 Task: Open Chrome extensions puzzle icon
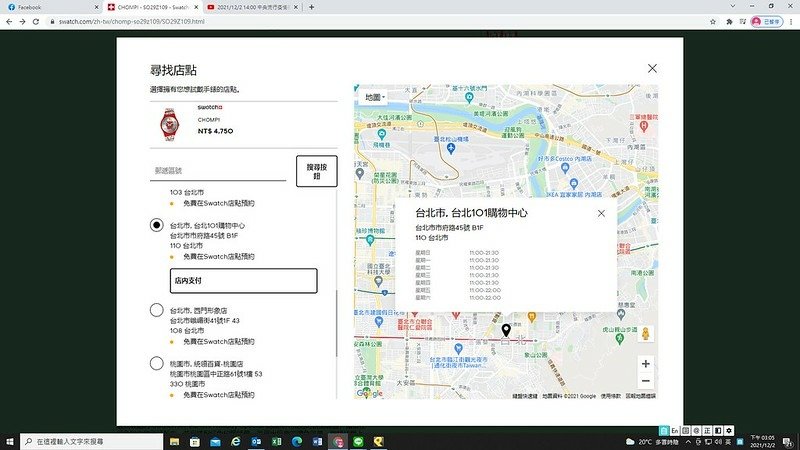[729, 21]
